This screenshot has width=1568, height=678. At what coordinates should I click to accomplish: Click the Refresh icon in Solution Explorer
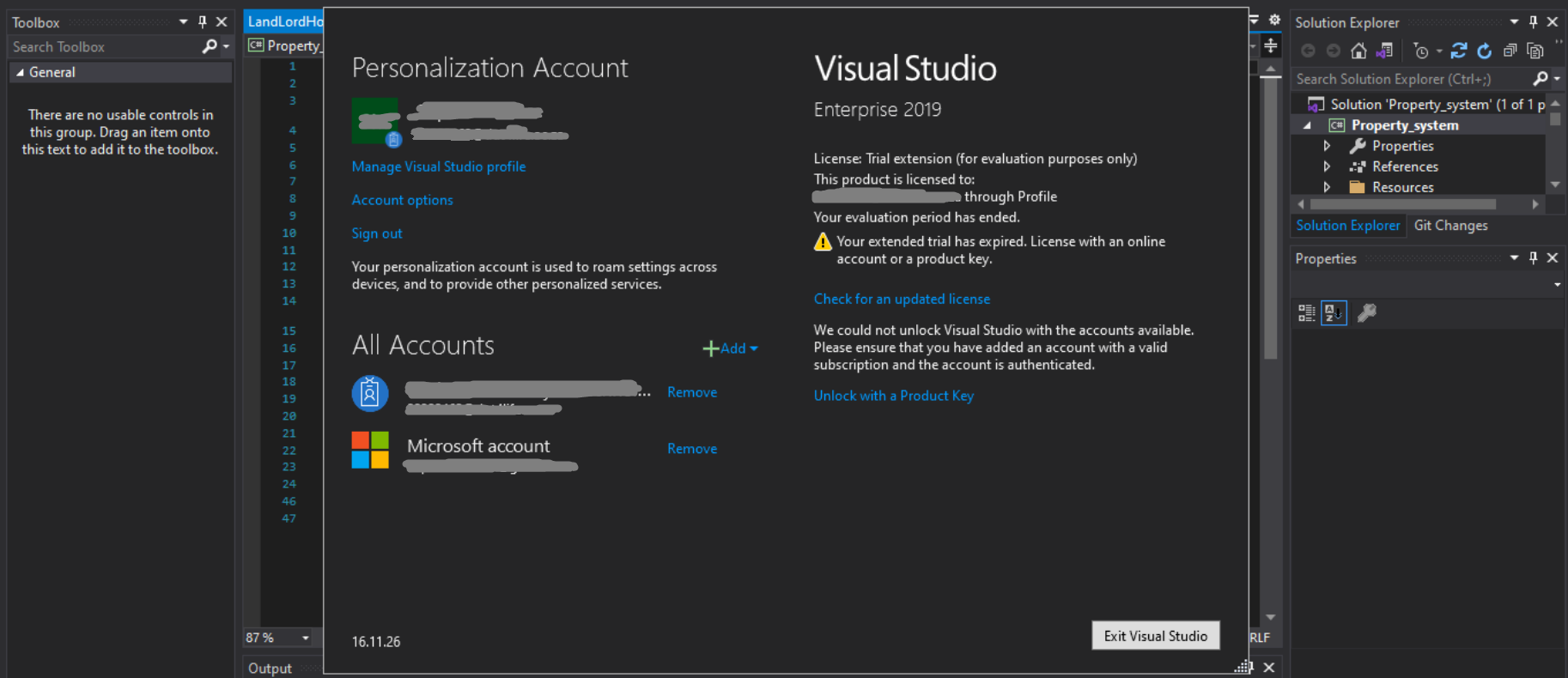1484,51
